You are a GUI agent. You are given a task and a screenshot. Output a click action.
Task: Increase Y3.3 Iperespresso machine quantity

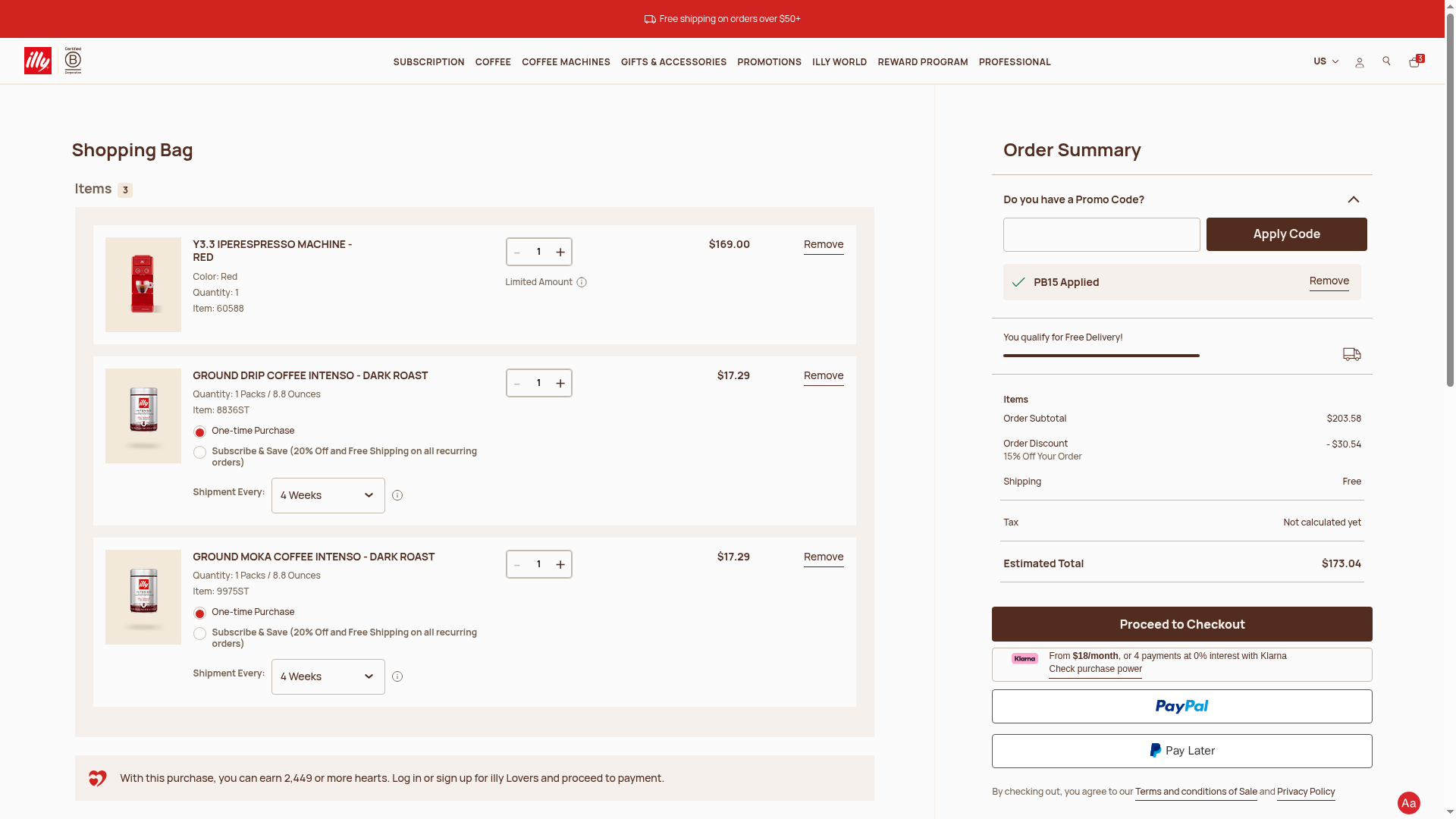tap(560, 253)
